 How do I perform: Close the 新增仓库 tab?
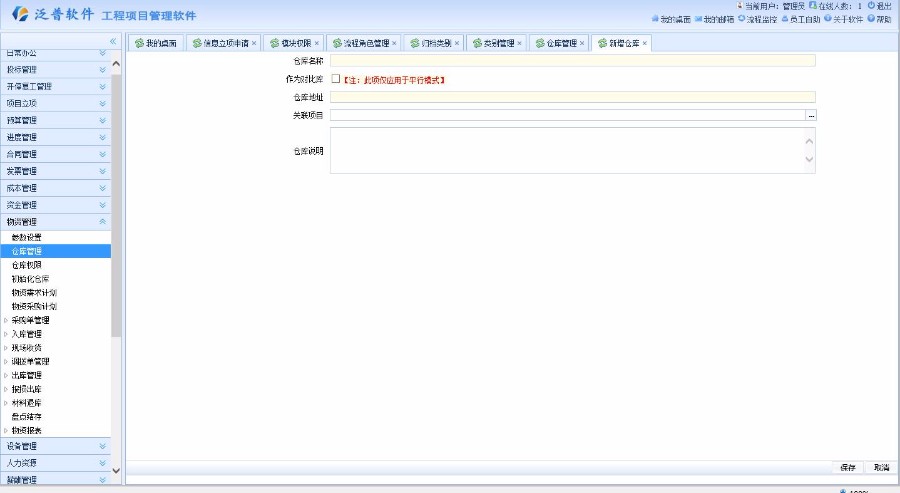645,43
